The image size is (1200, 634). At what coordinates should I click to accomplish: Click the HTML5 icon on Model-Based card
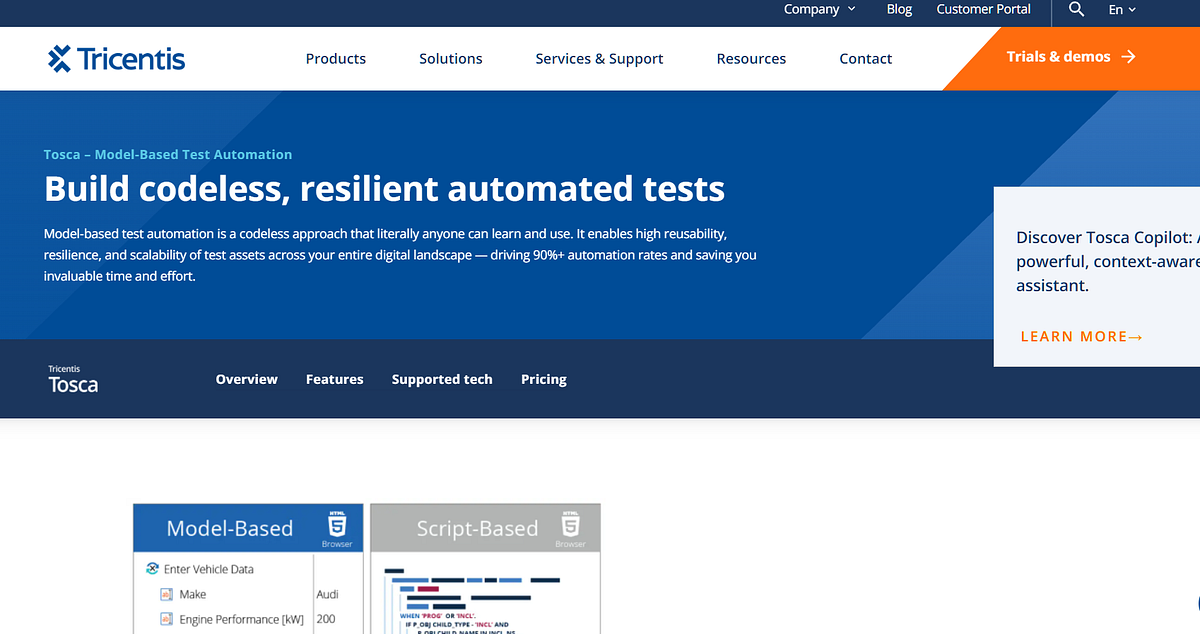point(337,524)
